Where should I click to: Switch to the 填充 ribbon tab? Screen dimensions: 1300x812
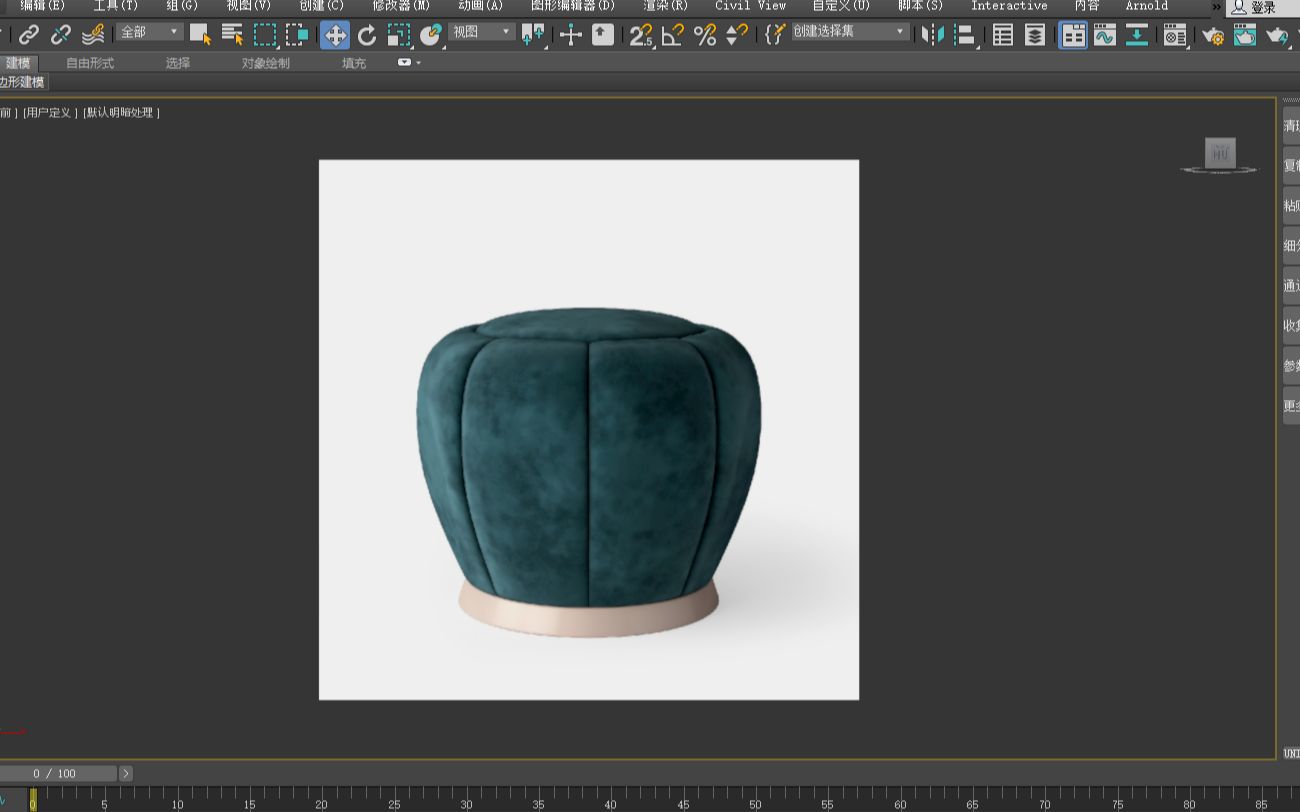pos(354,63)
